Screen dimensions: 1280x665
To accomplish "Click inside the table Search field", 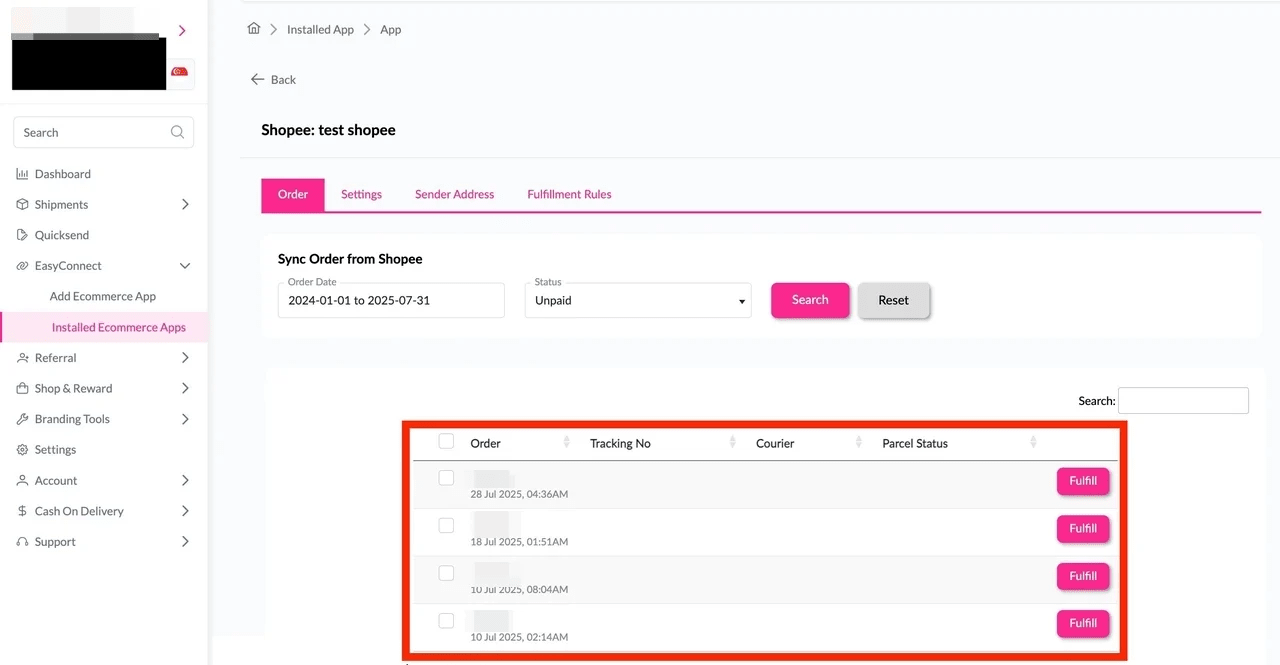I will click(1183, 400).
